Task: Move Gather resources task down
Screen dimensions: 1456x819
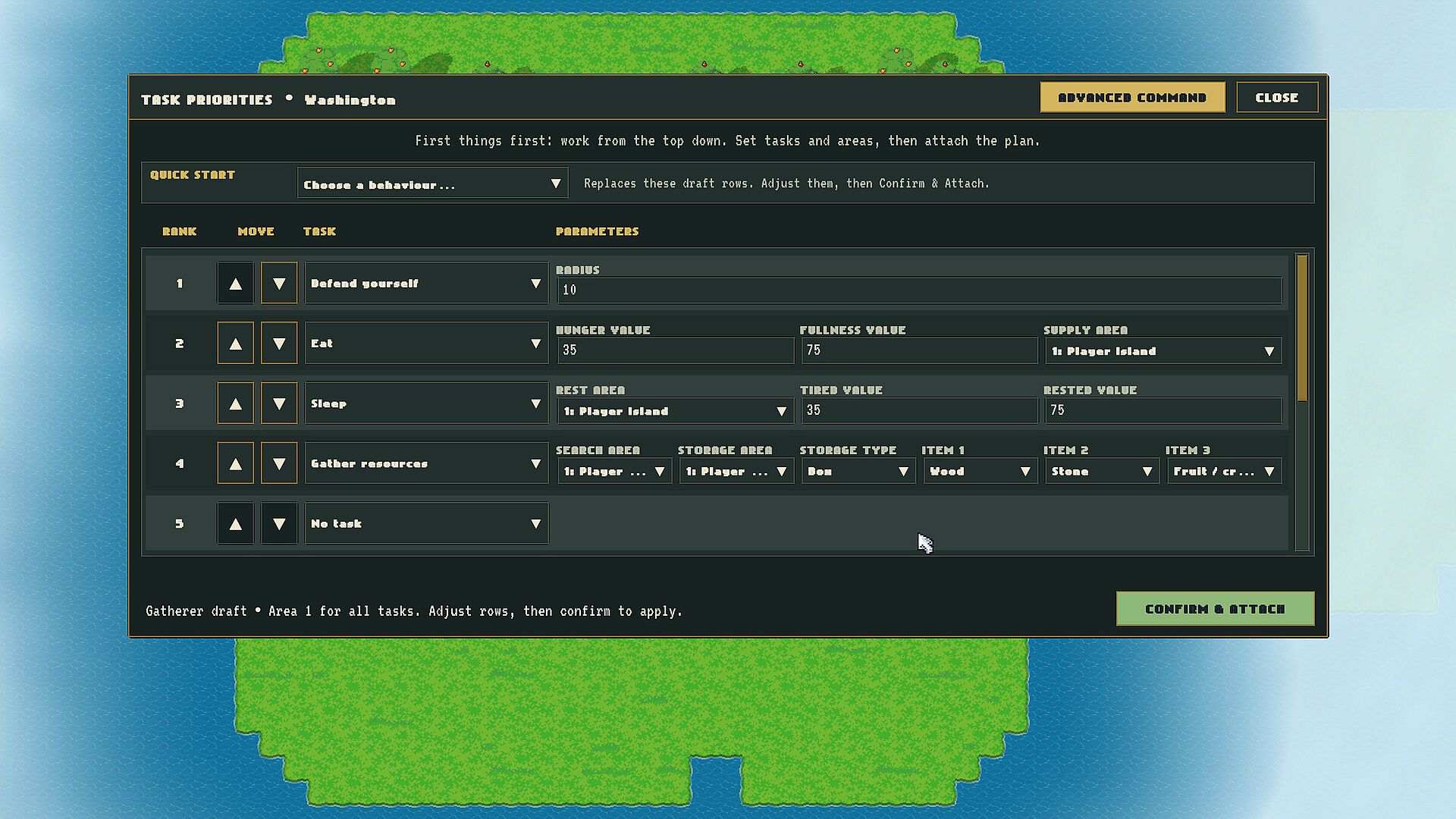Action: [279, 463]
